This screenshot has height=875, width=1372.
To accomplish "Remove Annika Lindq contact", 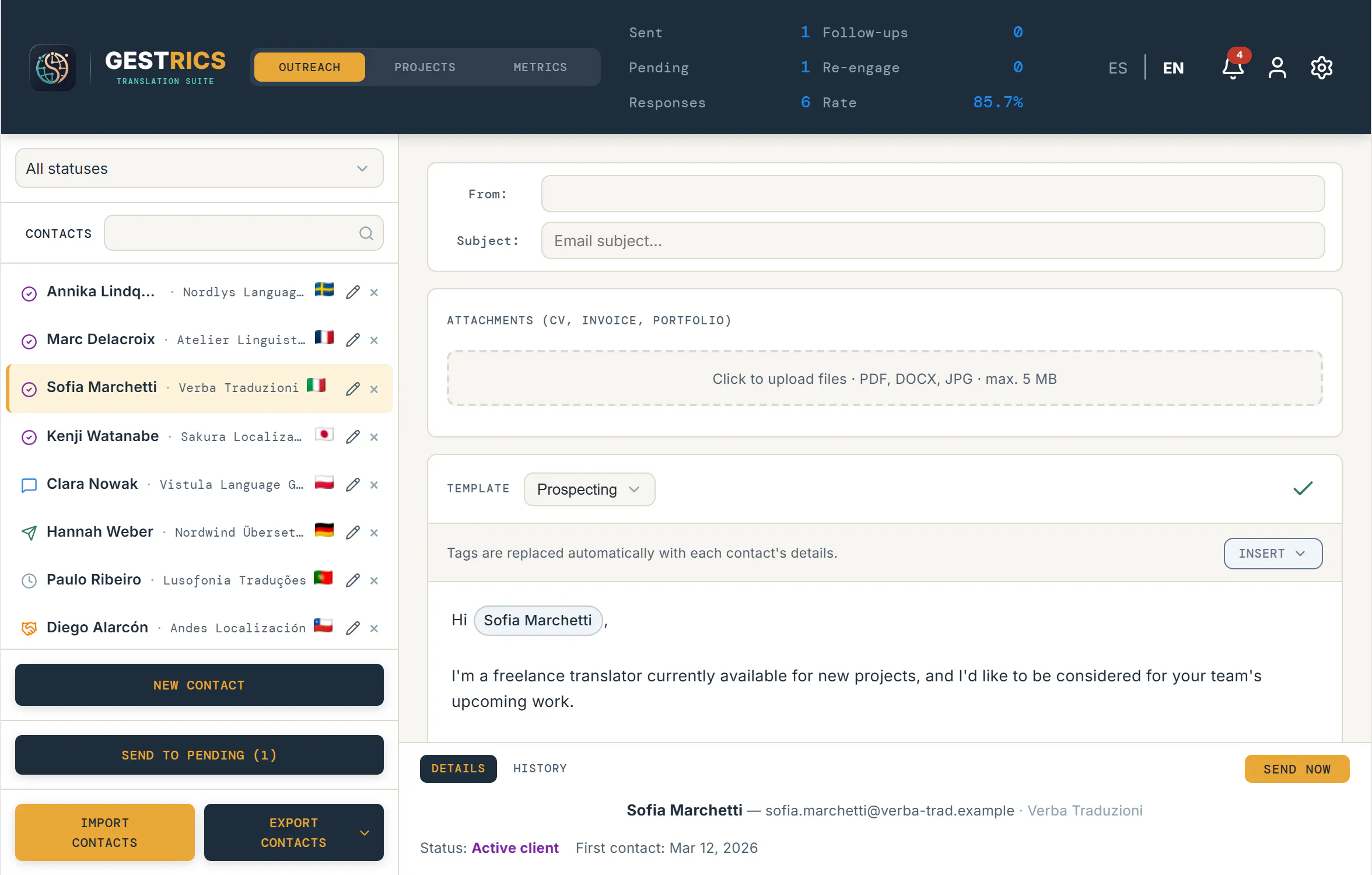I will (x=374, y=292).
